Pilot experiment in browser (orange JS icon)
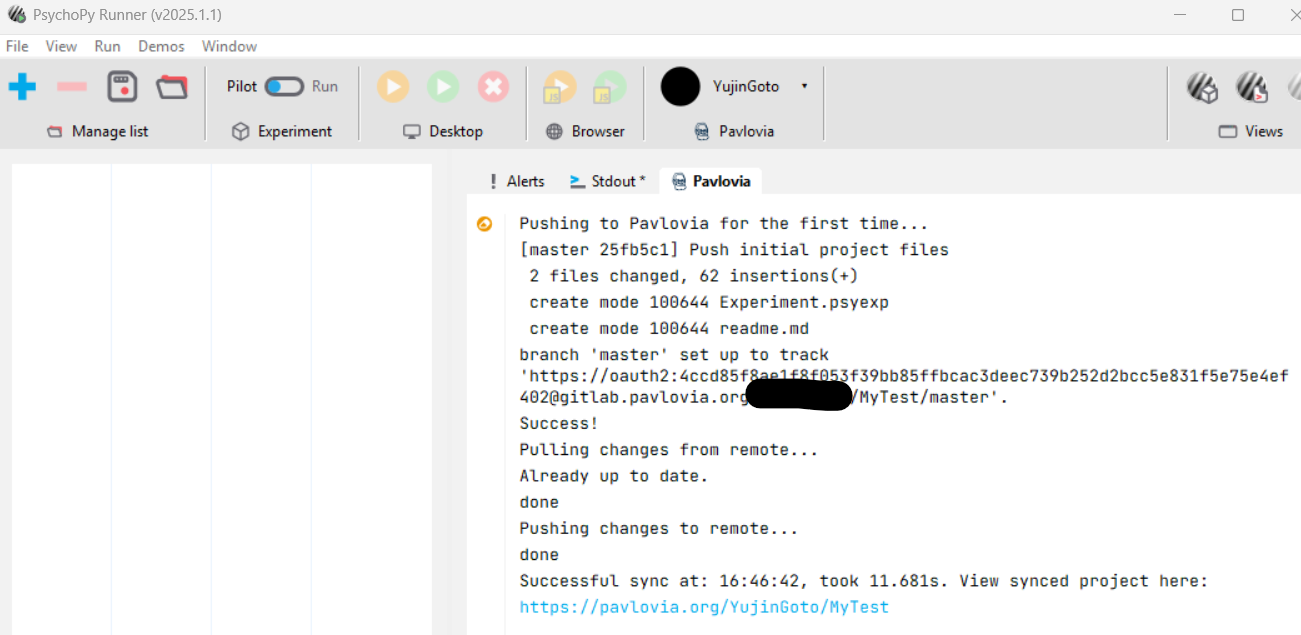Image resolution: width=1301 pixels, height=635 pixels. (559, 88)
